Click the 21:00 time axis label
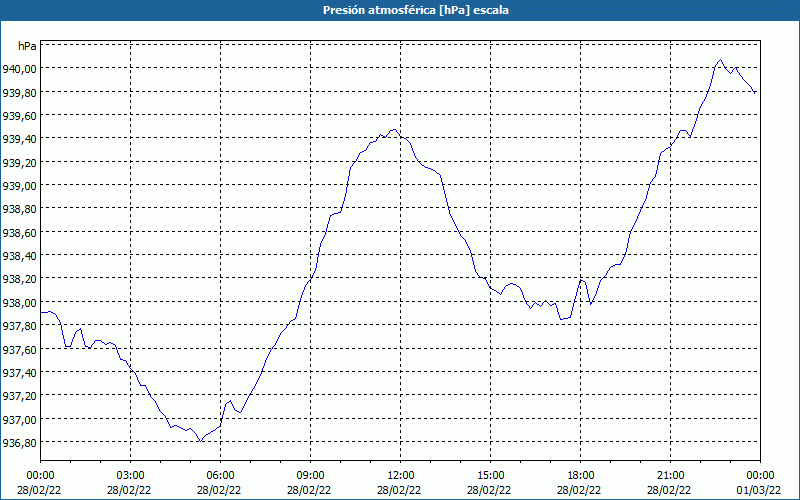The image size is (800, 500). pyautogui.click(x=670, y=476)
